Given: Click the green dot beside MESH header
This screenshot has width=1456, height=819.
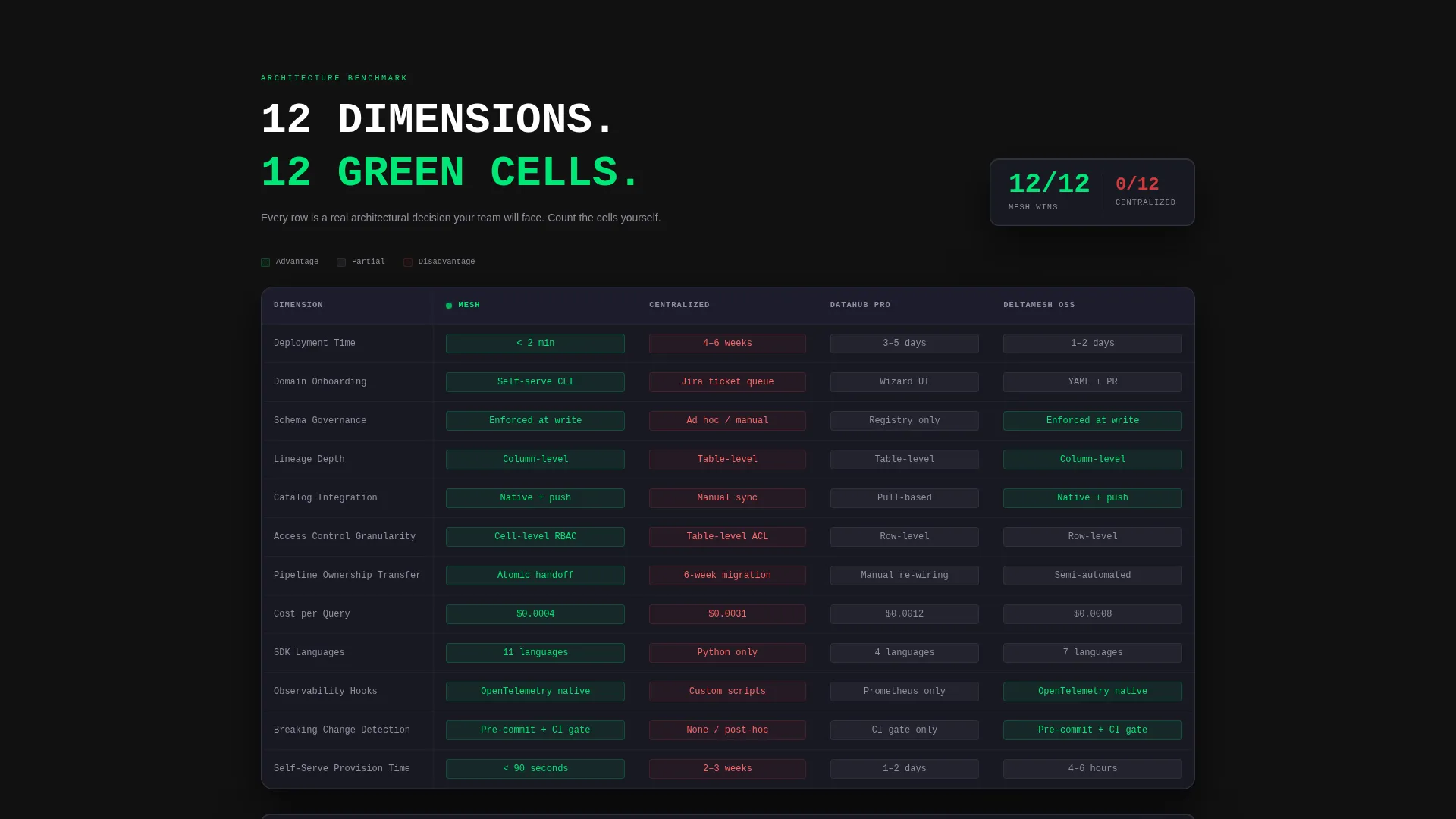Looking at the screenshot, I should click(449, 306).
